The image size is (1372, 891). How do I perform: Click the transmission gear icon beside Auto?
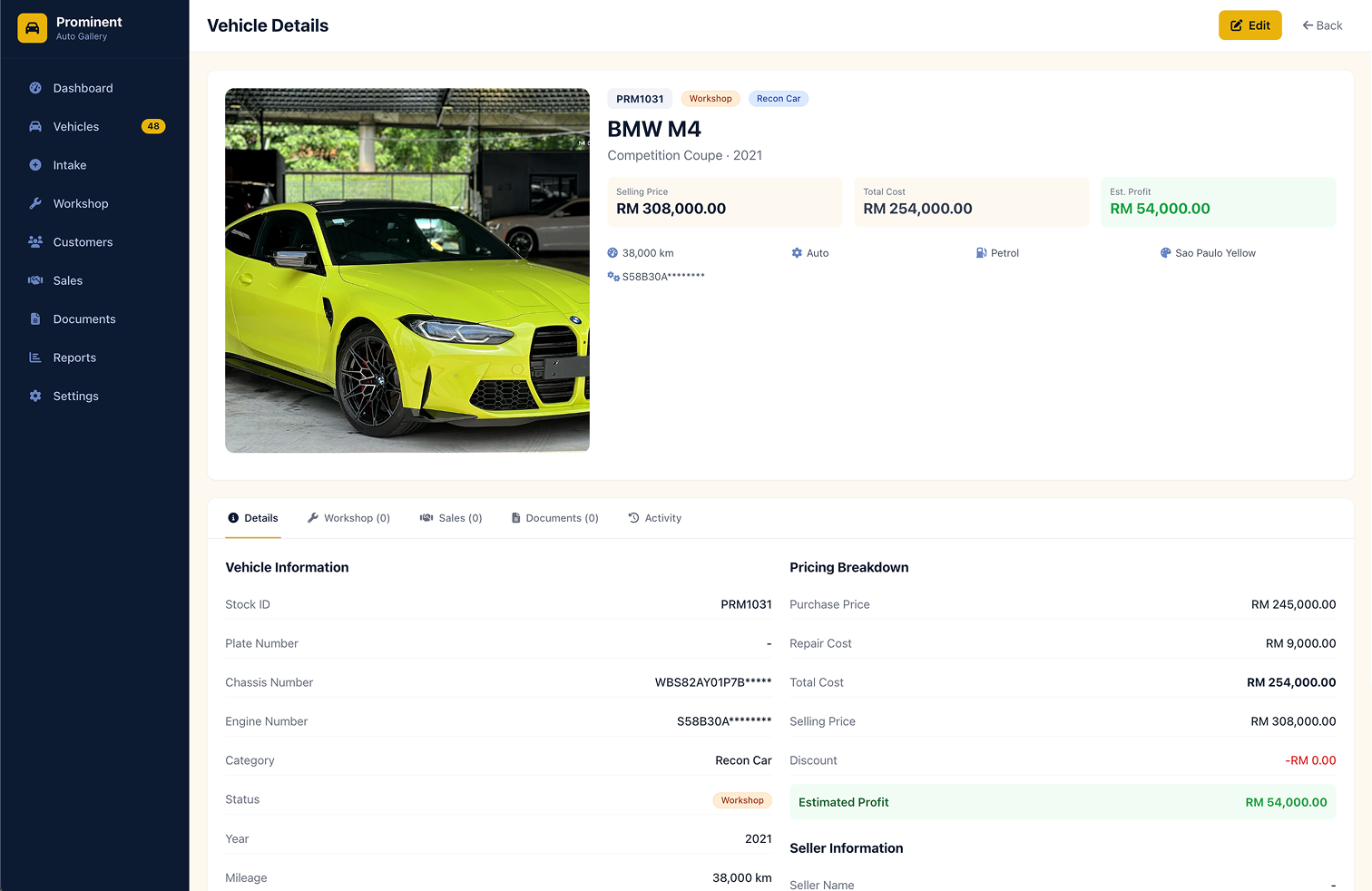(797, 253)
